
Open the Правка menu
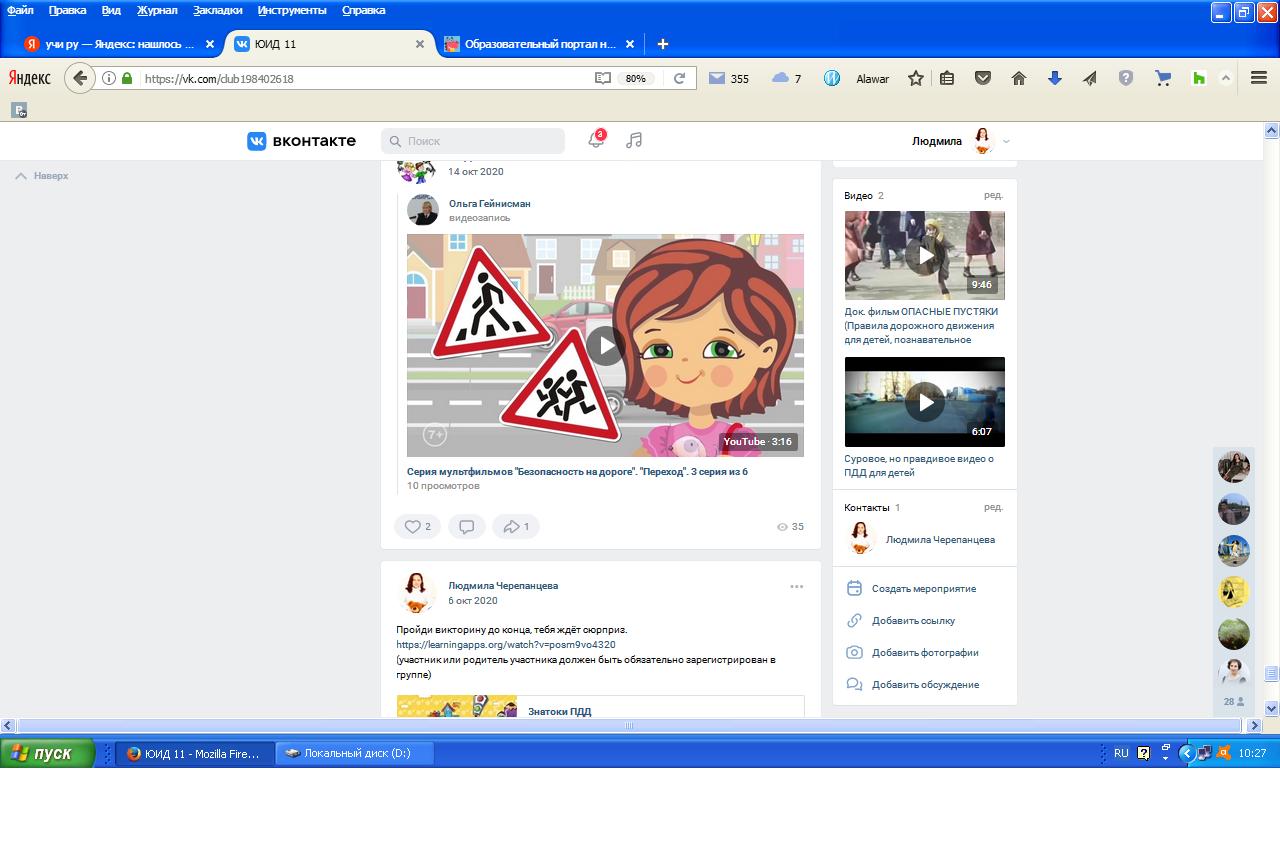67,10
